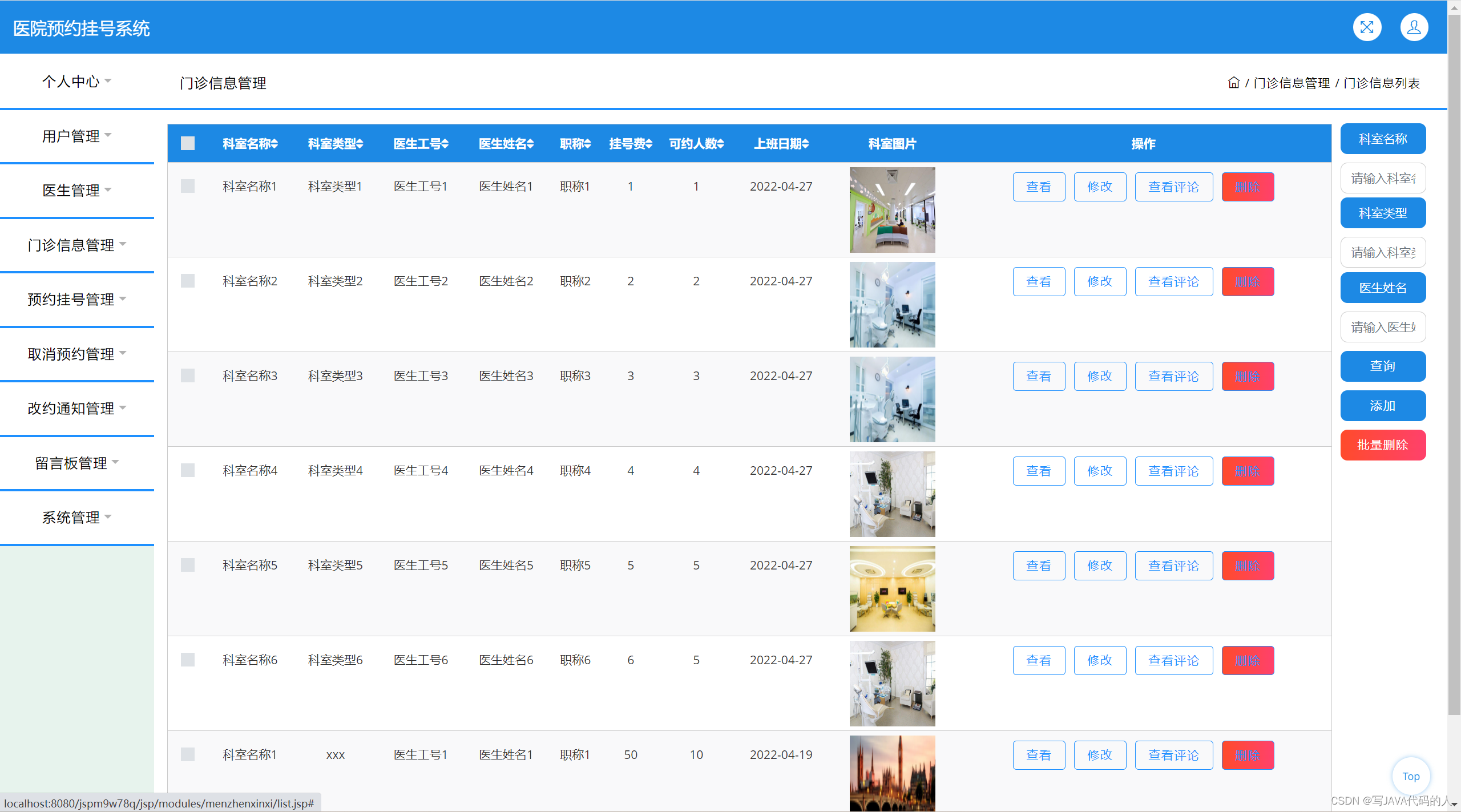Click the 医生姓名 blue label button
1461x812 pixels.
pos(1383,288)
